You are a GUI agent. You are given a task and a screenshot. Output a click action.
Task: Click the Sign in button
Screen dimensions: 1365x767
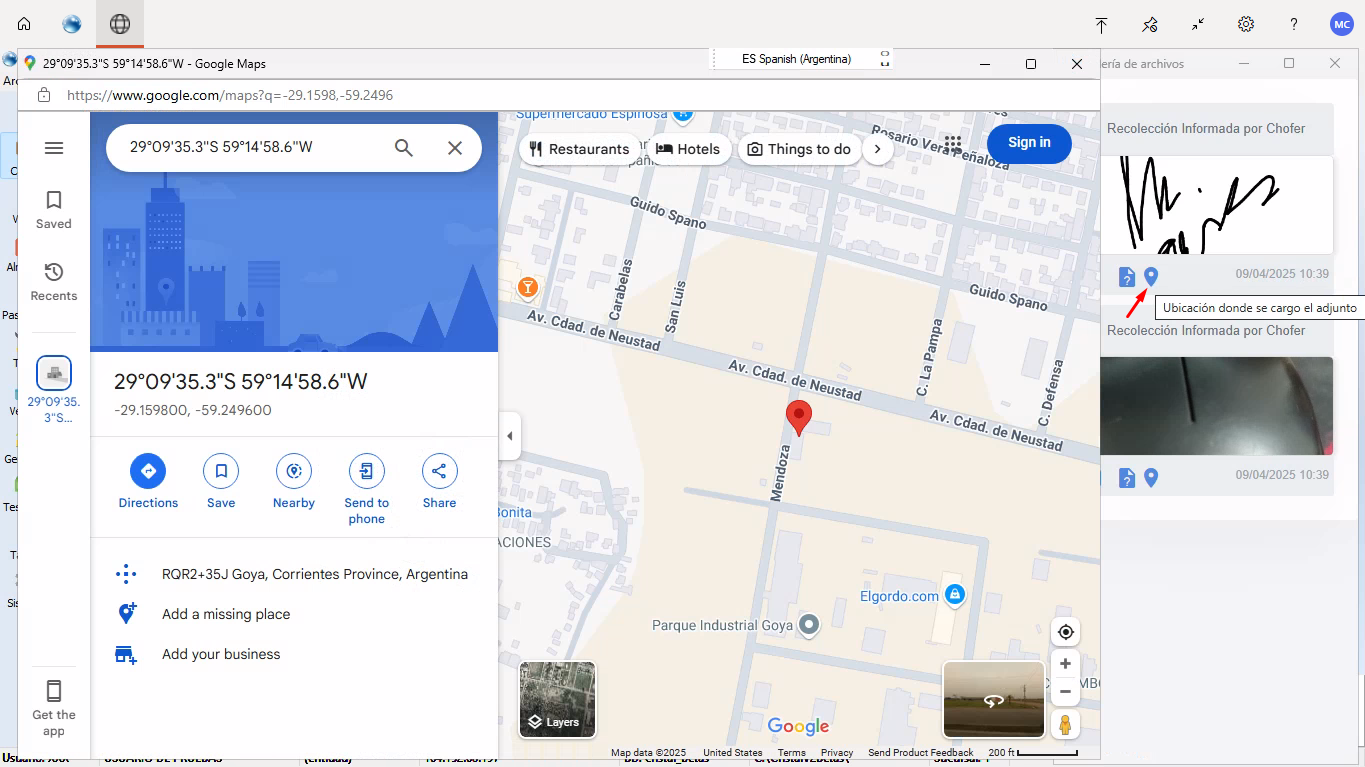point(1029,143)
